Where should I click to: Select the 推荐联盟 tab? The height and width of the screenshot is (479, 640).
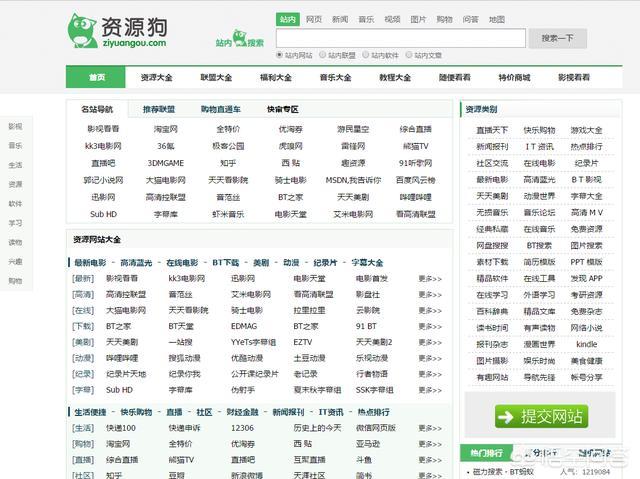tap(159, 109)
